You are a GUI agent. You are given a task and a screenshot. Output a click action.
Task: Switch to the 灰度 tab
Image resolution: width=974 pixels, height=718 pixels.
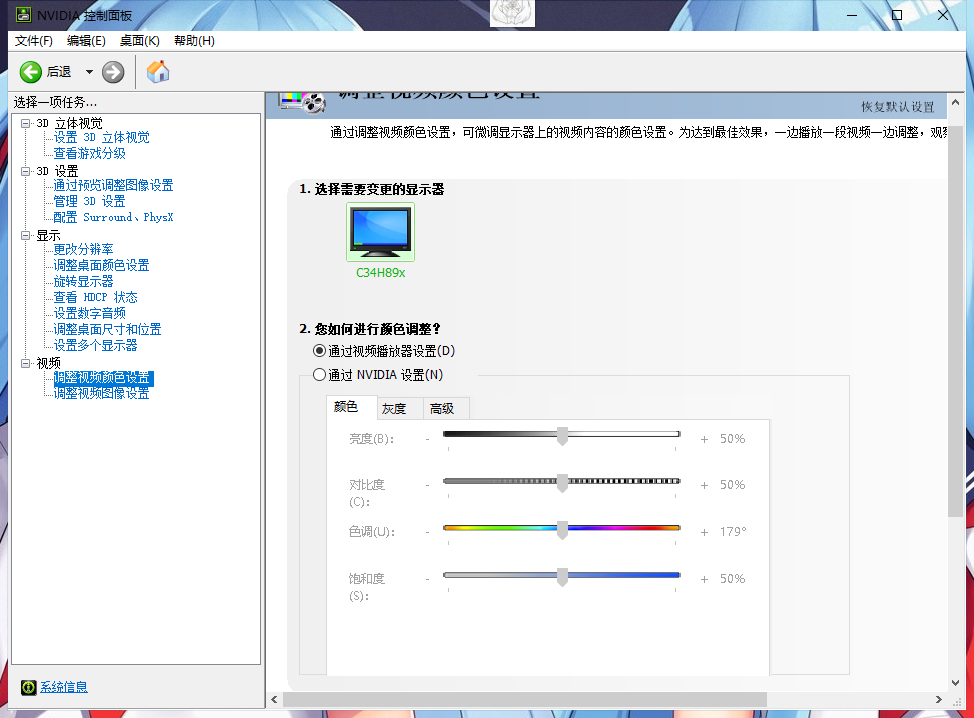399,409
